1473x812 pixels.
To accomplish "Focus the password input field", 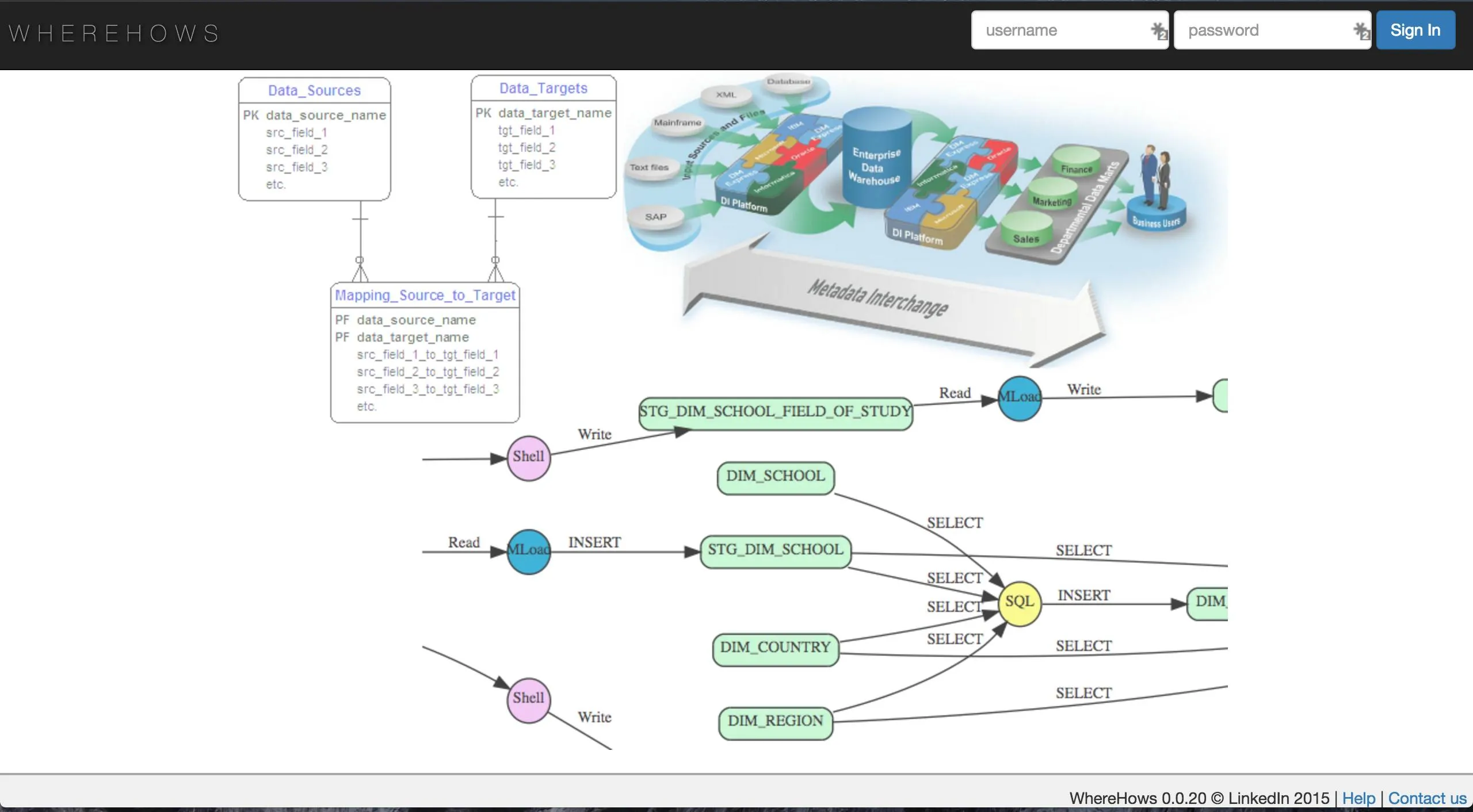I will 1263,30.
